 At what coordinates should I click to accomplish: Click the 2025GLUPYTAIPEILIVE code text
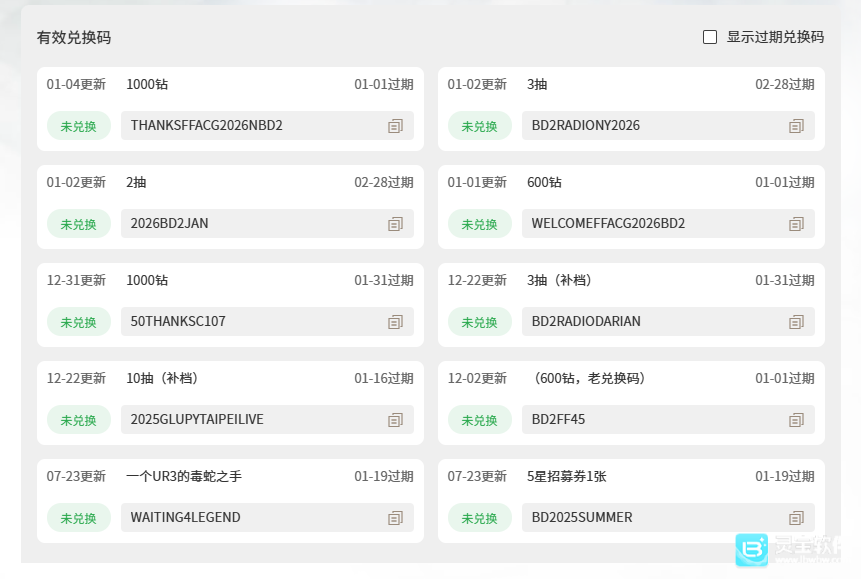pyautogui.click(x=197, y=420)
